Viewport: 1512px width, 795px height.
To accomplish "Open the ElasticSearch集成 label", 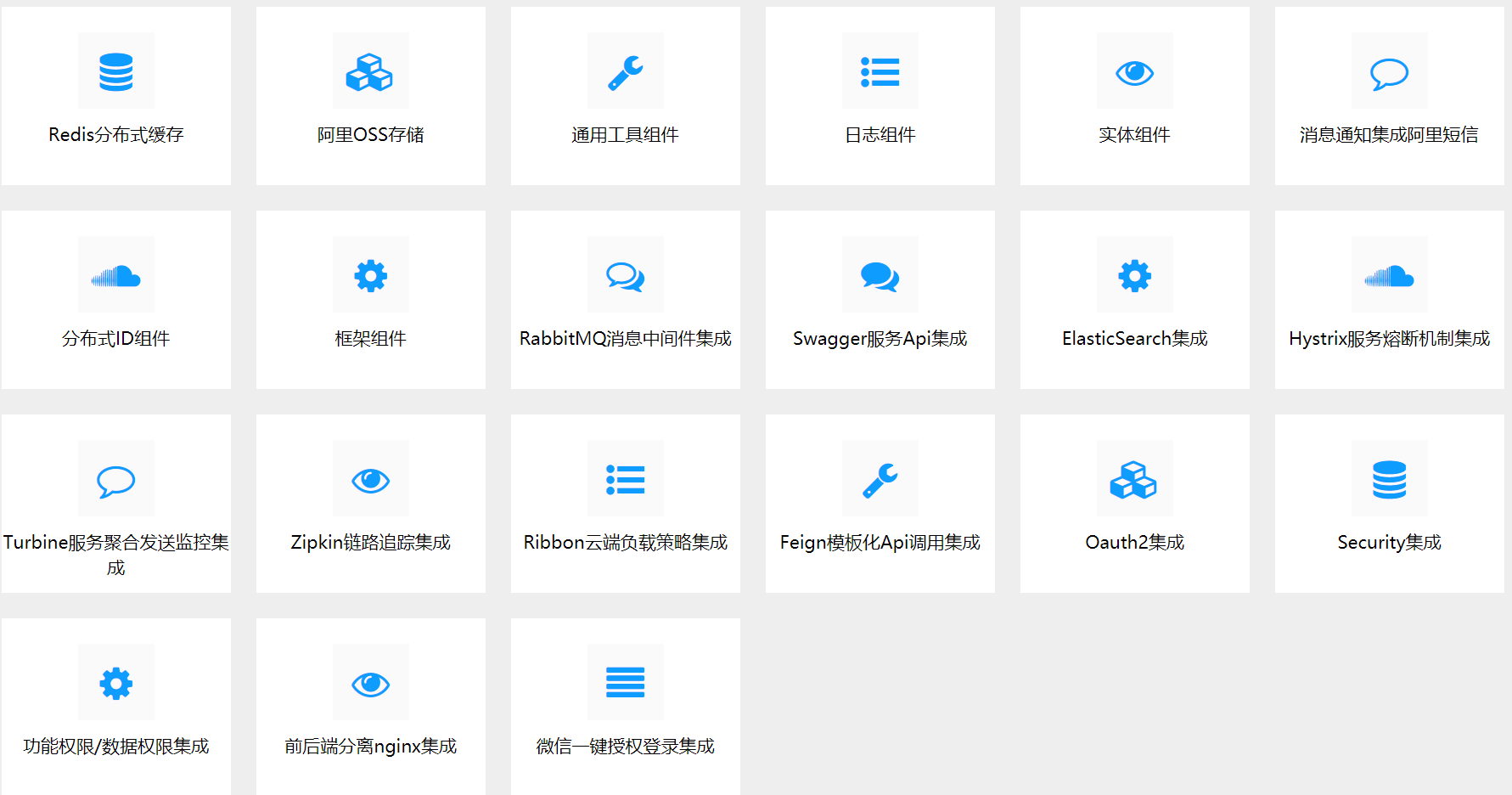I will pos(1135,338).
